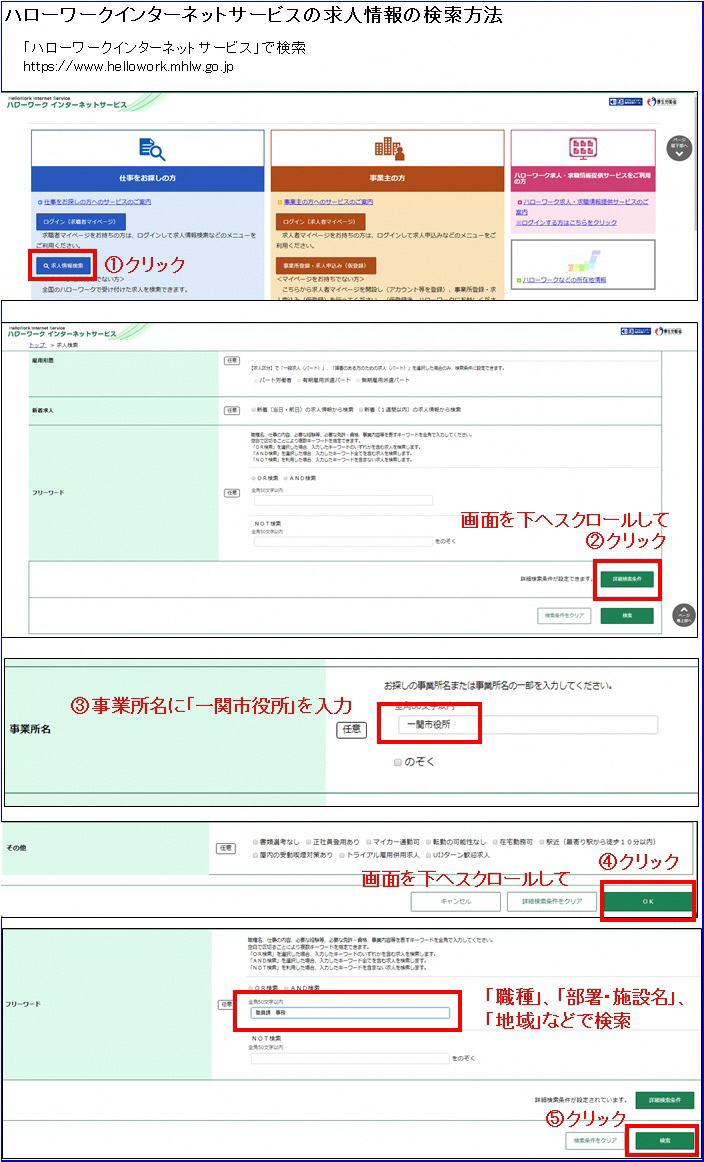
Task: Click 詳細検索条件 button beside 設定されています text
Action: tap(665, 1100)
